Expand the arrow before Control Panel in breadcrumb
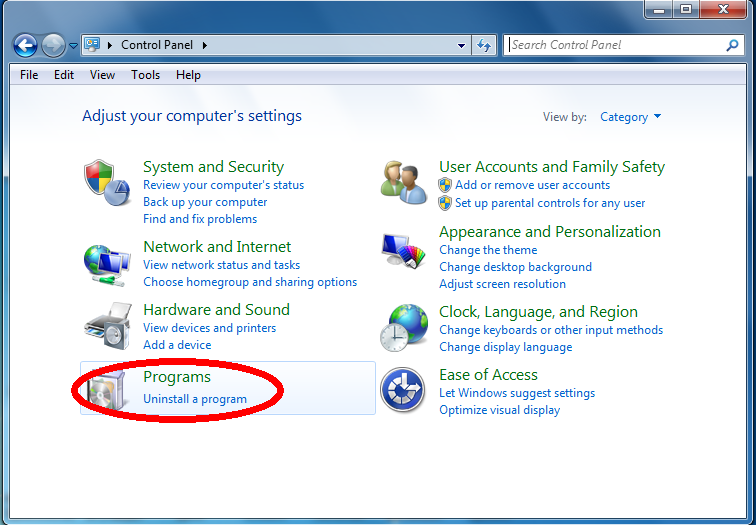This screenshot has width=756, height=525. (x=110, y=45)
